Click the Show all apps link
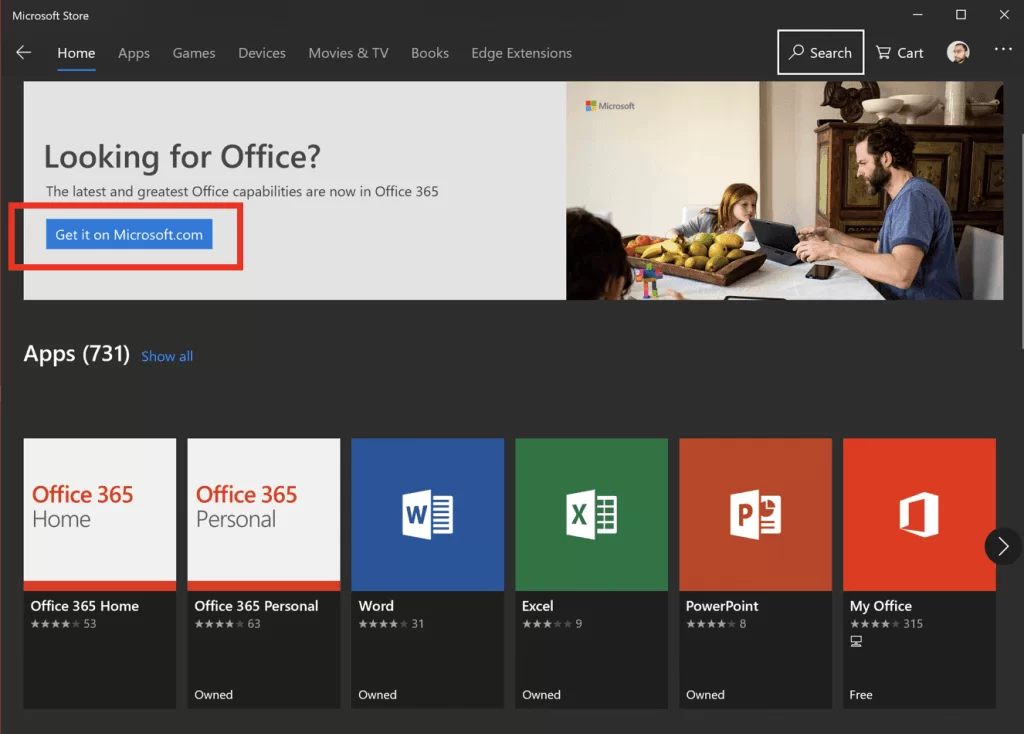The width and height of the screenshot is (1024, 734). [x=167, y=356]
